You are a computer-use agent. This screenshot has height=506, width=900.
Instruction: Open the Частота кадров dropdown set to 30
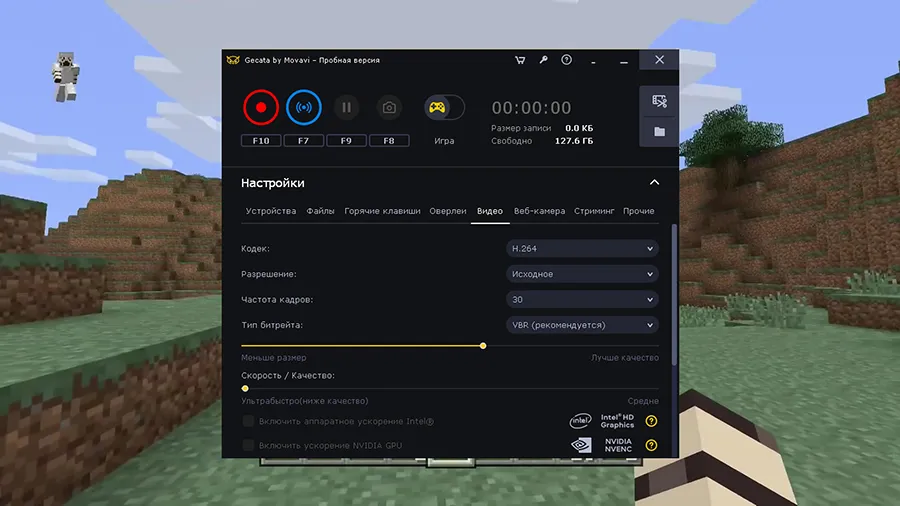[581, 299]
